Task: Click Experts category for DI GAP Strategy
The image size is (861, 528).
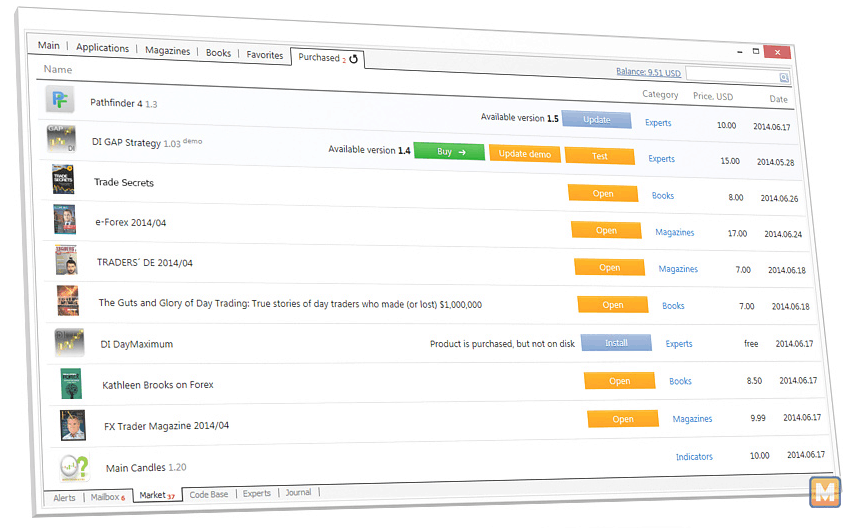Action: click(661, 159)
